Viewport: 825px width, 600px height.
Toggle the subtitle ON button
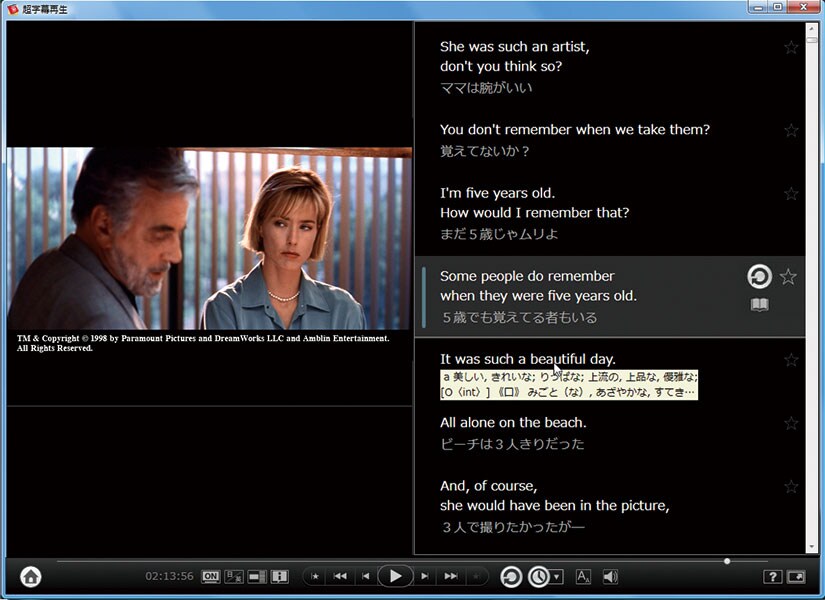[x=210, y=577]
